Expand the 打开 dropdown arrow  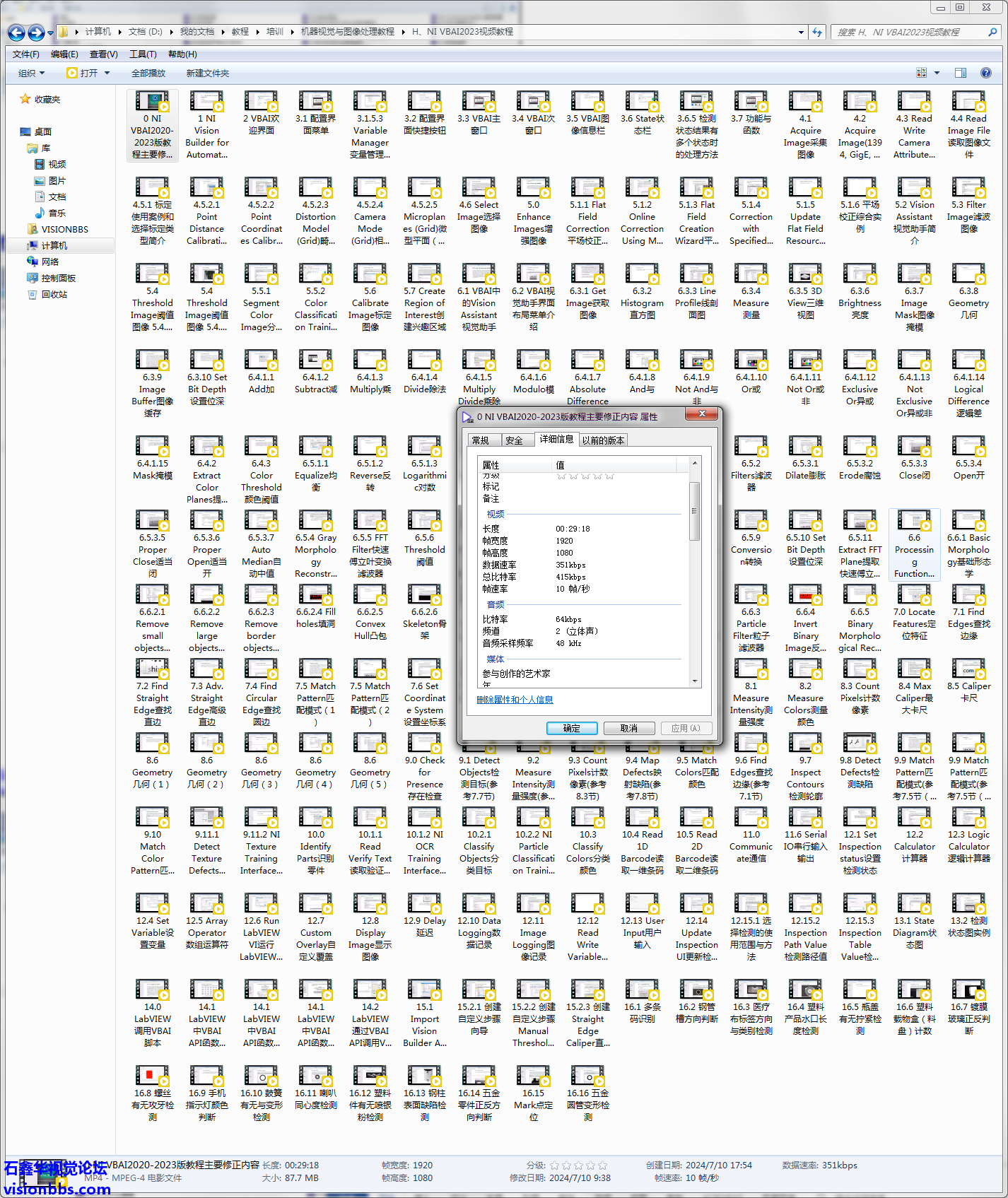coord(107,73)
